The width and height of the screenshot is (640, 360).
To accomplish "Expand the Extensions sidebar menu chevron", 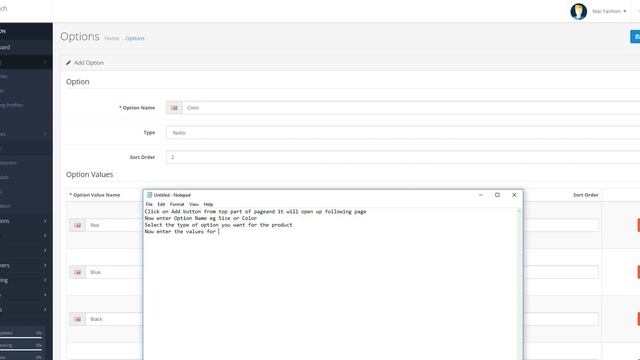I will coord(45,221).
